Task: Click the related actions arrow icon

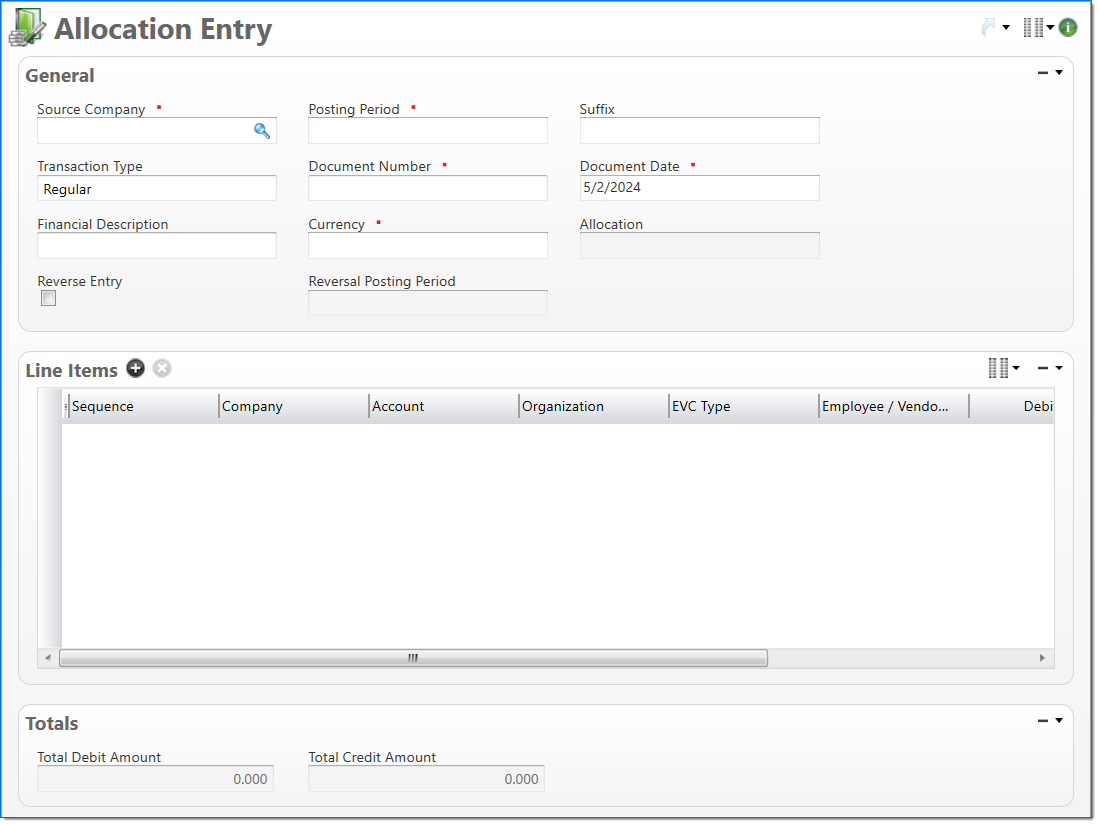Action: (x=989, y=28)
